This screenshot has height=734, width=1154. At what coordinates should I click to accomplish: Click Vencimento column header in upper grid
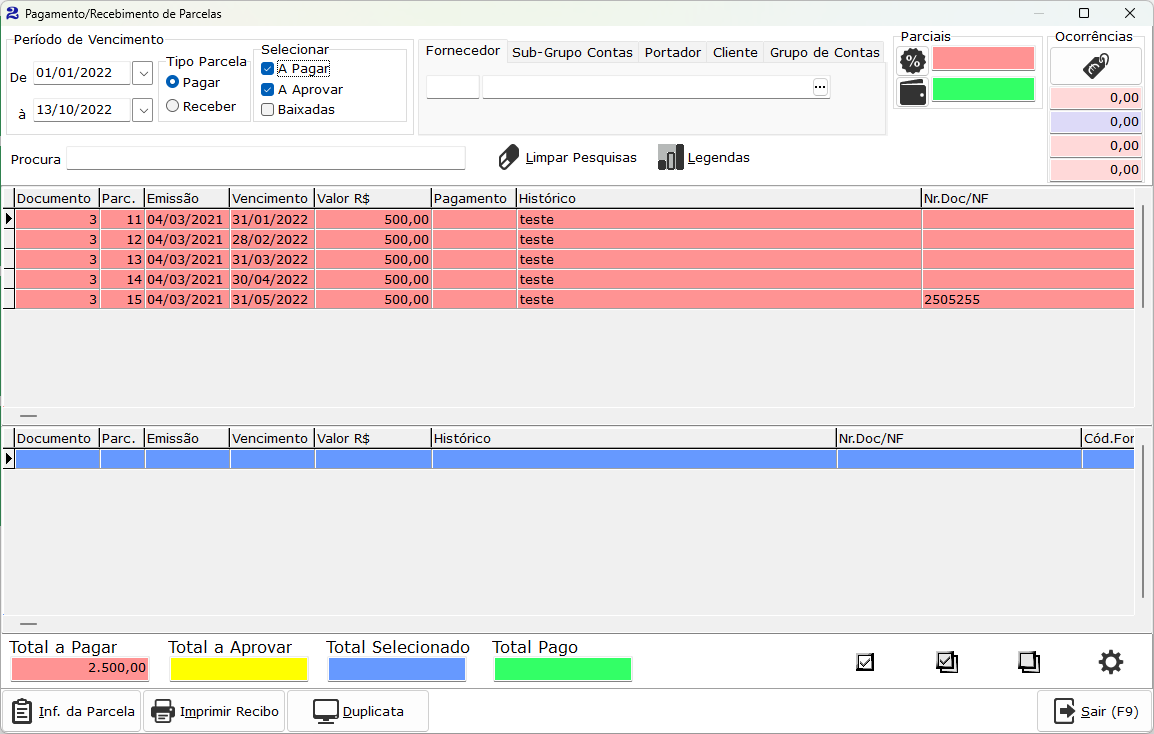(x=272, y=199)
